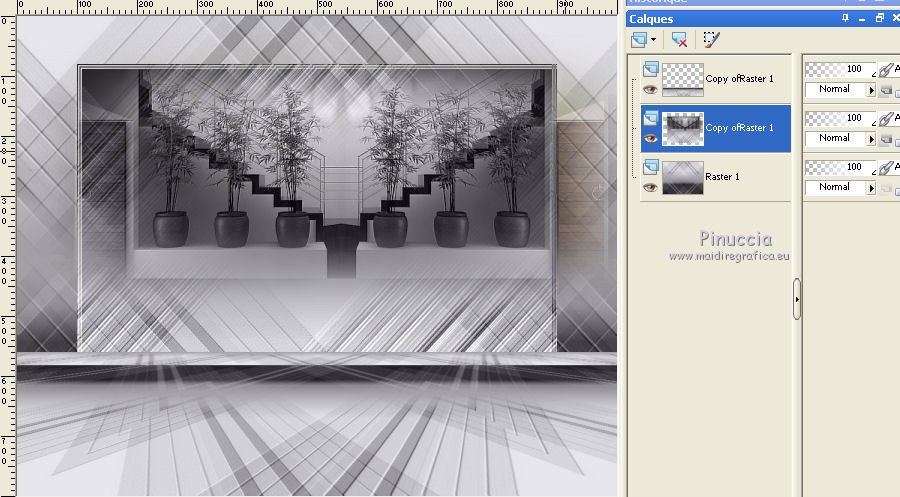Adjust opacity slider of the highlighted Copy ofRaster 1 layer
900x497 pixels.
pos(840,118)
